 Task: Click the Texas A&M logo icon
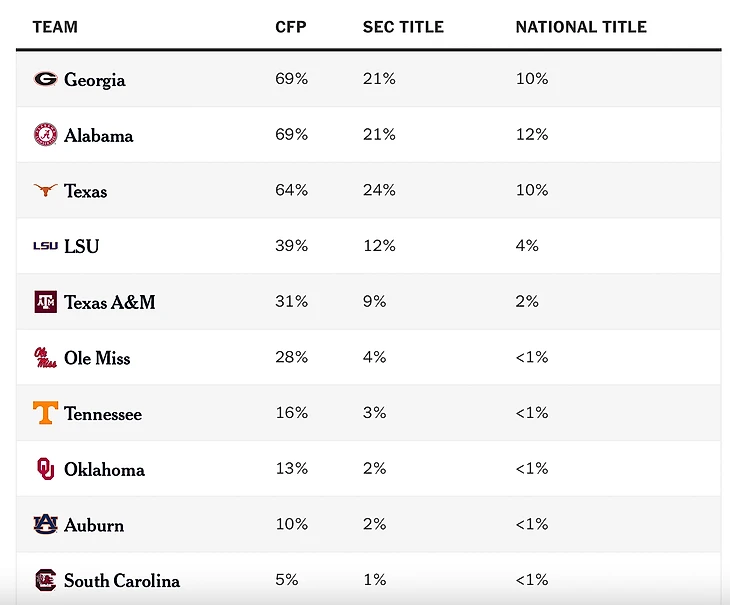pyautogui.click(x=45, y=302)
